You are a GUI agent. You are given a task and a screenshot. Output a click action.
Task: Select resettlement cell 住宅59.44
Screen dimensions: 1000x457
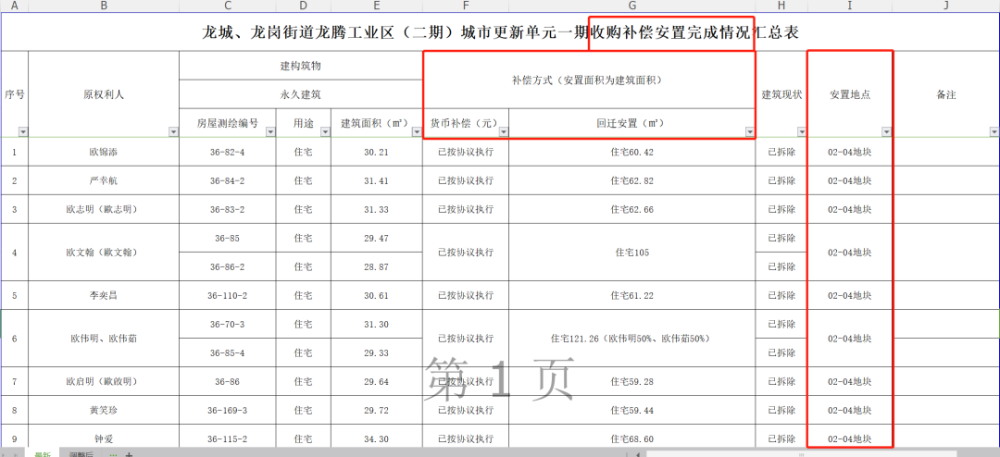632,410
